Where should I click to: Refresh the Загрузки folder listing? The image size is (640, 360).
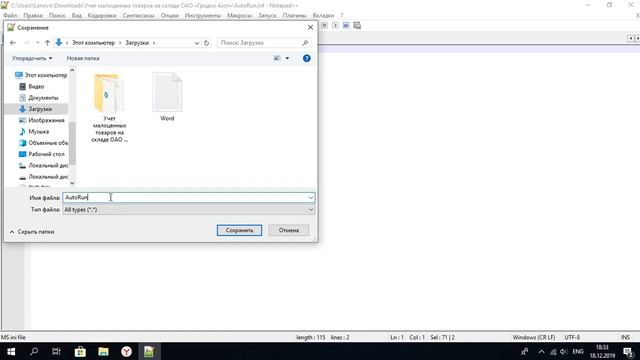point(207,42)
